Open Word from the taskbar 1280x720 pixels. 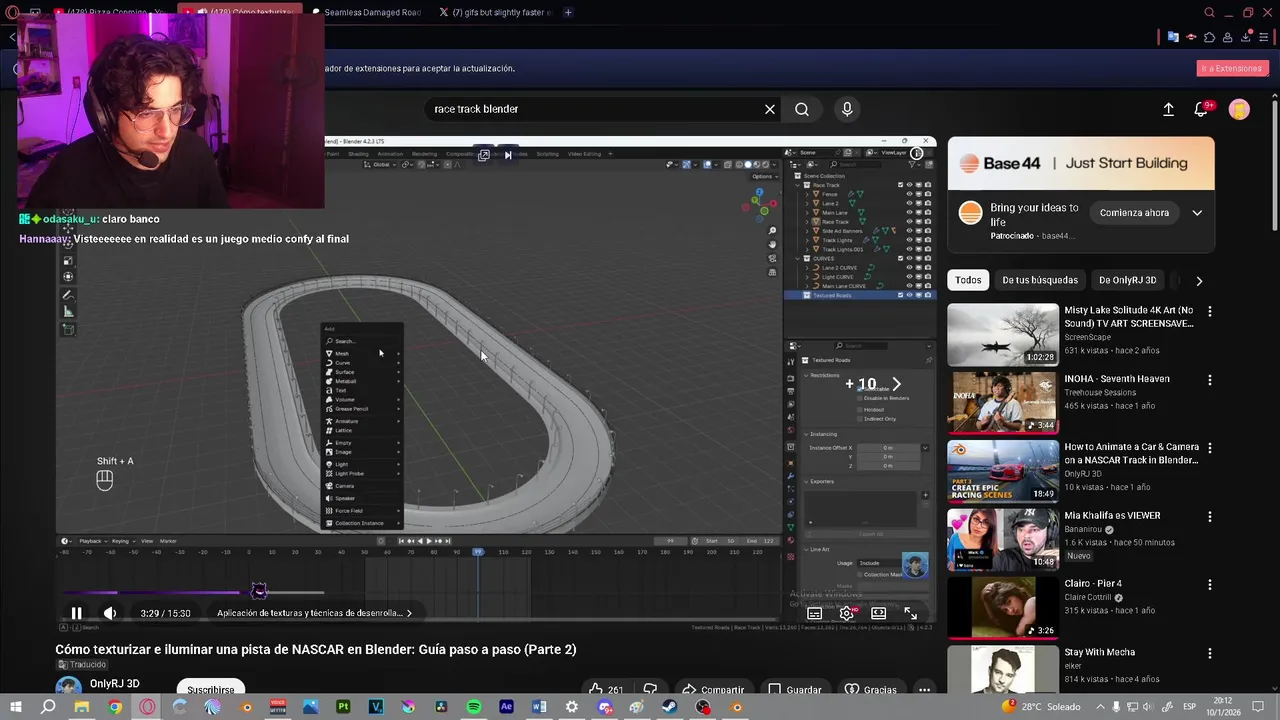click(539, 707)
